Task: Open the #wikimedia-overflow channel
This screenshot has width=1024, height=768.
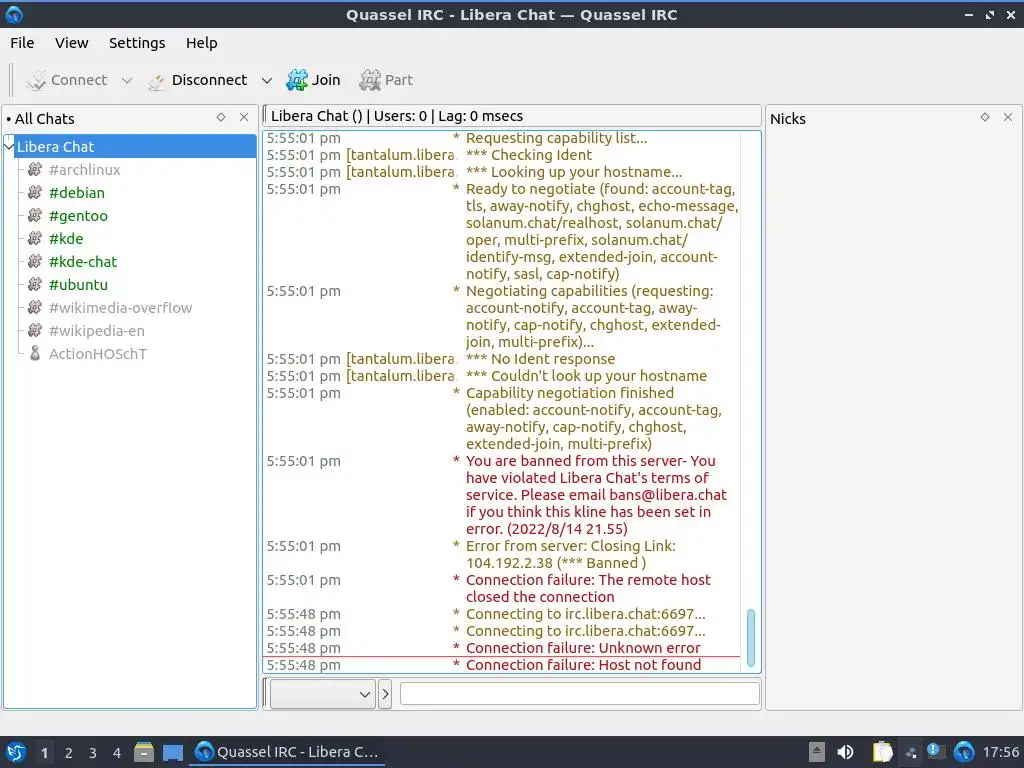Action: 120,308
